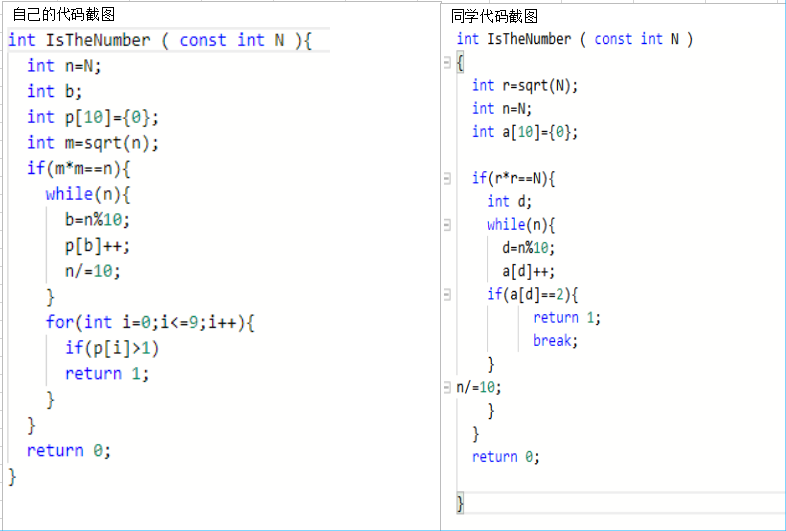Click the 自己的代码截图 heading
The height and width of the screenshot is (531, 786).
(x=64, y=15)
